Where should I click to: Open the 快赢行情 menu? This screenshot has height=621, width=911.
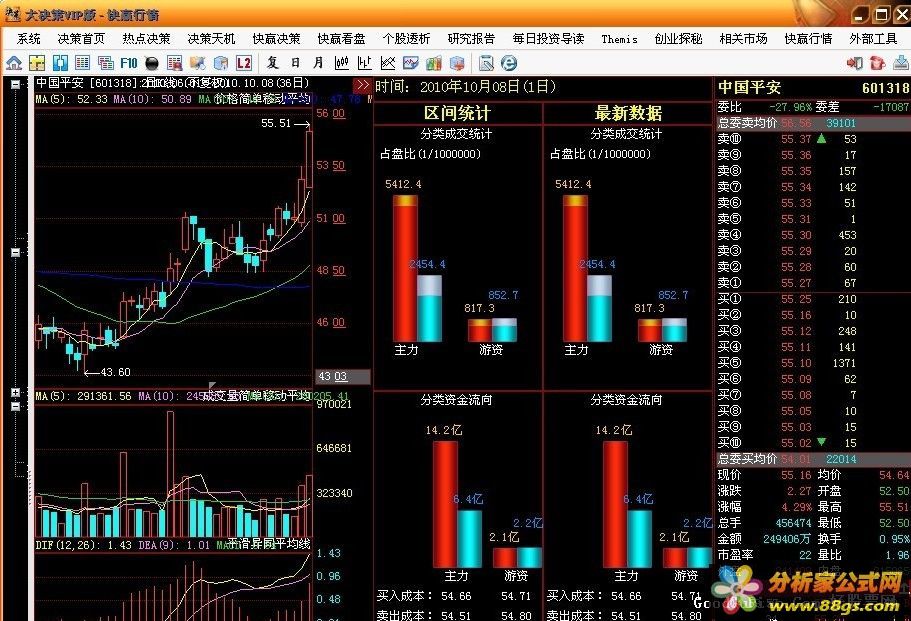pos(809,39)
